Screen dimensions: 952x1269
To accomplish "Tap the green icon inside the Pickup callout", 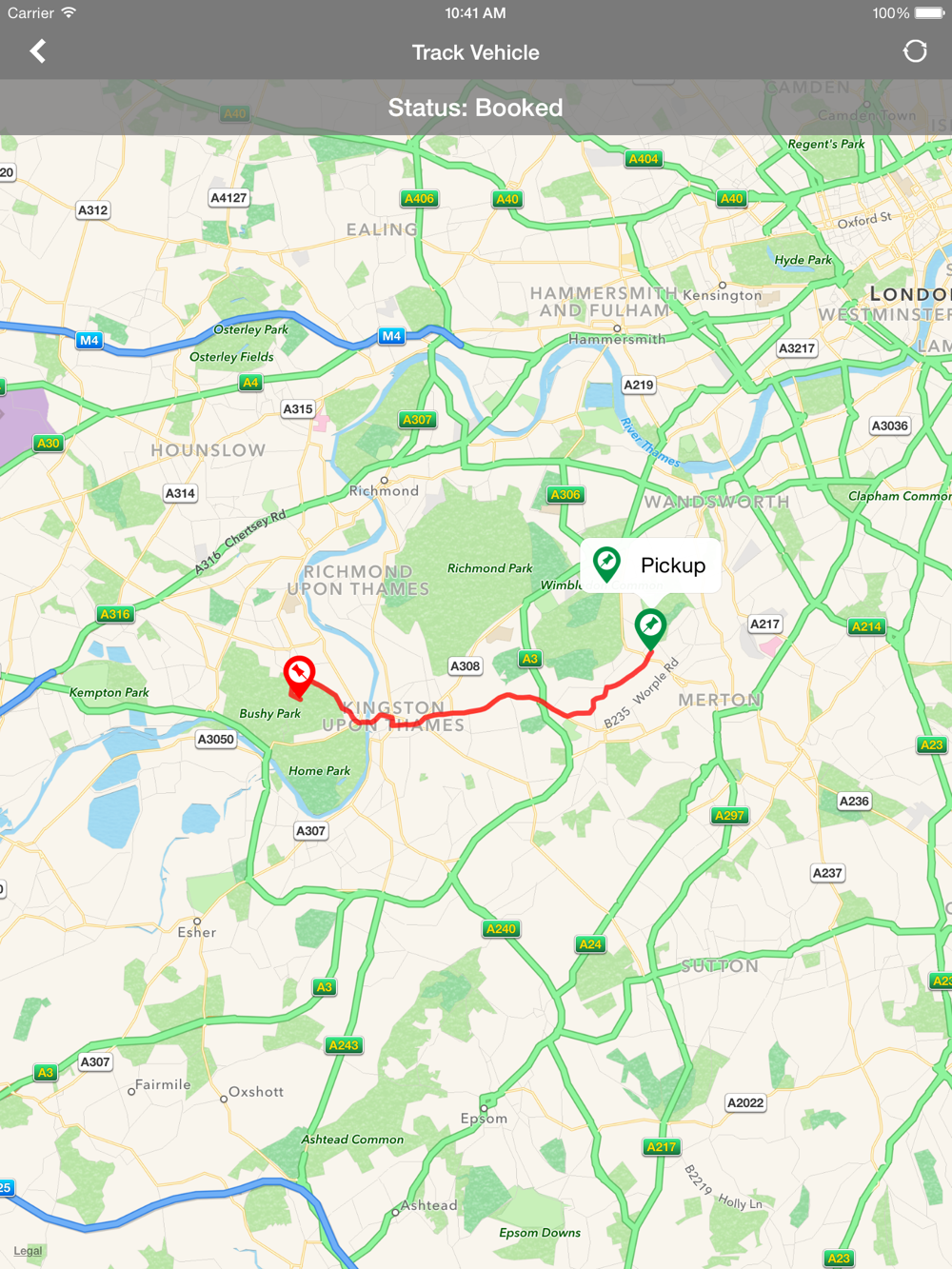I will 606,565.
